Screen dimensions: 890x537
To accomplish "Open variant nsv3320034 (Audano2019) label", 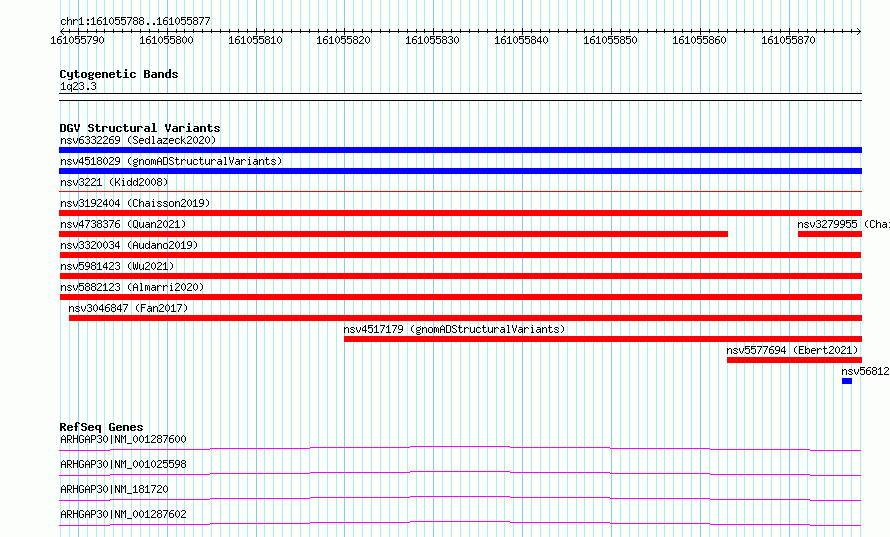I will 129,245.
